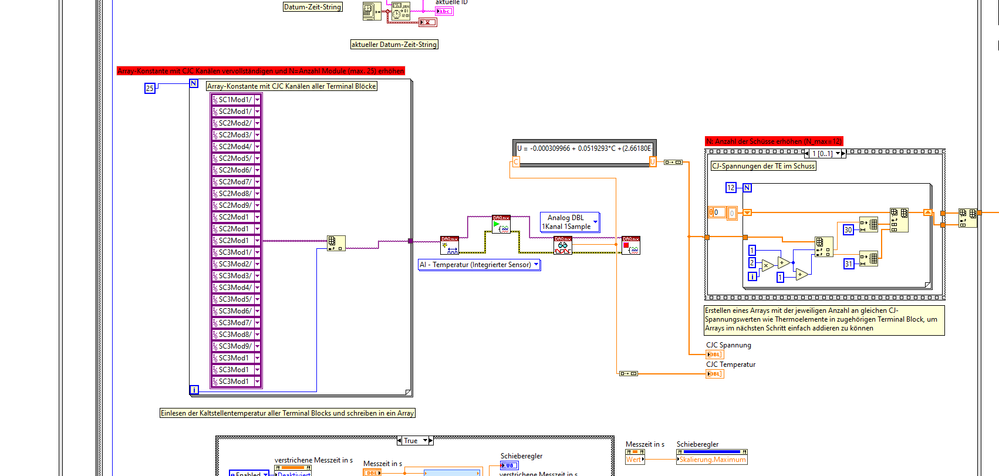
Task: Select Index Array node wired to constant 31
Action: (x=868, y=258)
